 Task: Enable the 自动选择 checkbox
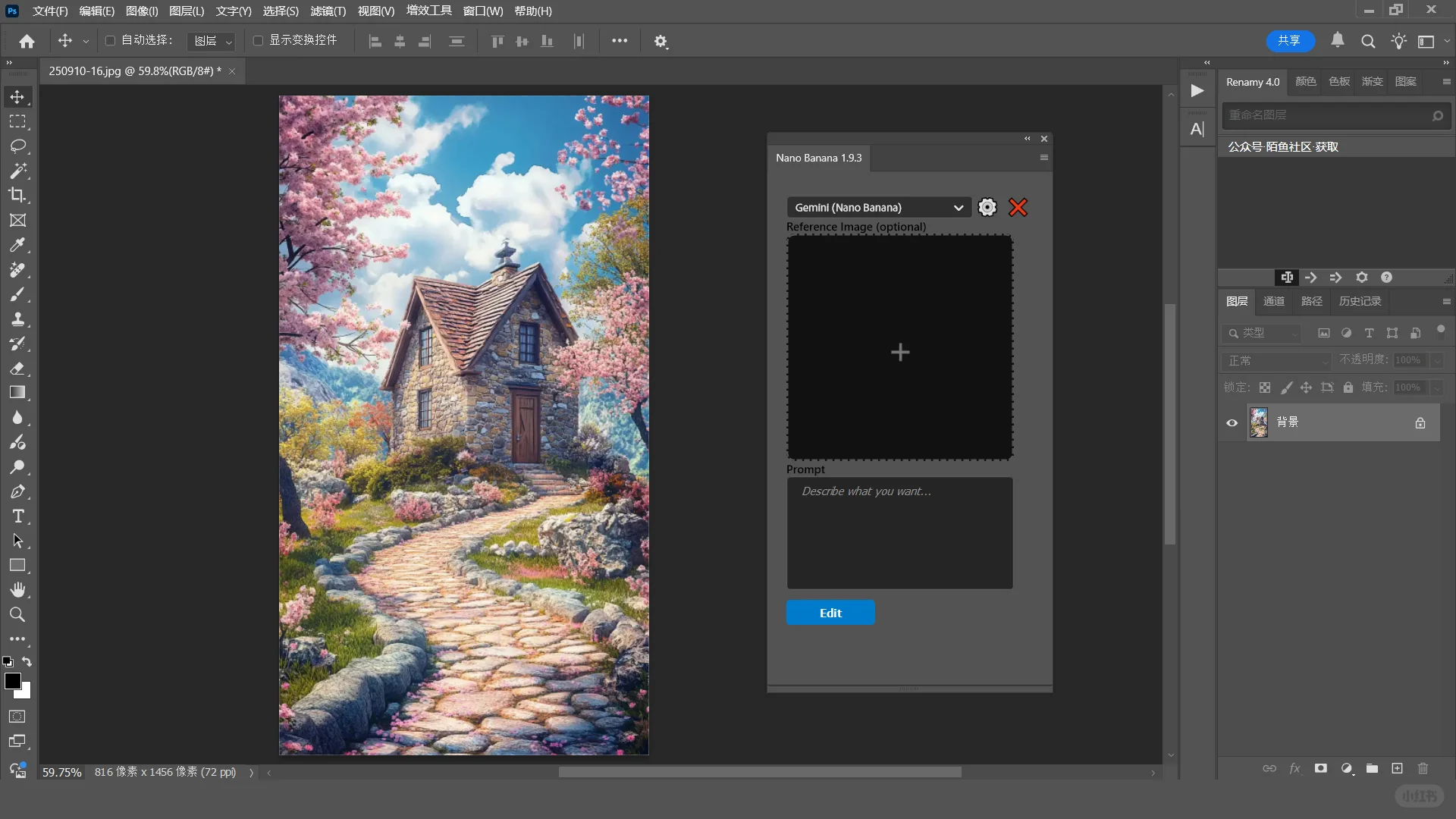[110, 40]
